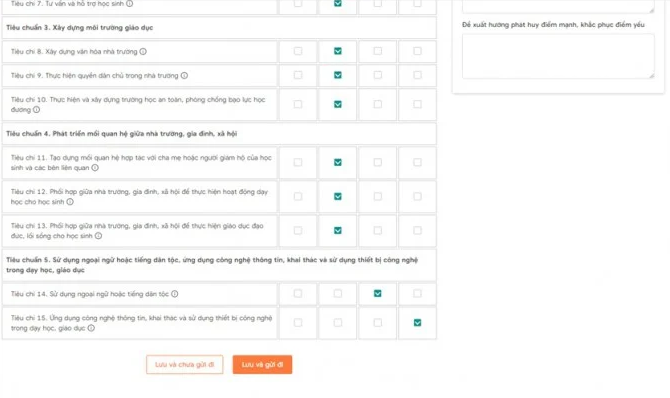Tick first-column checkbox for Tiêu chí 15

click(298, 322)
